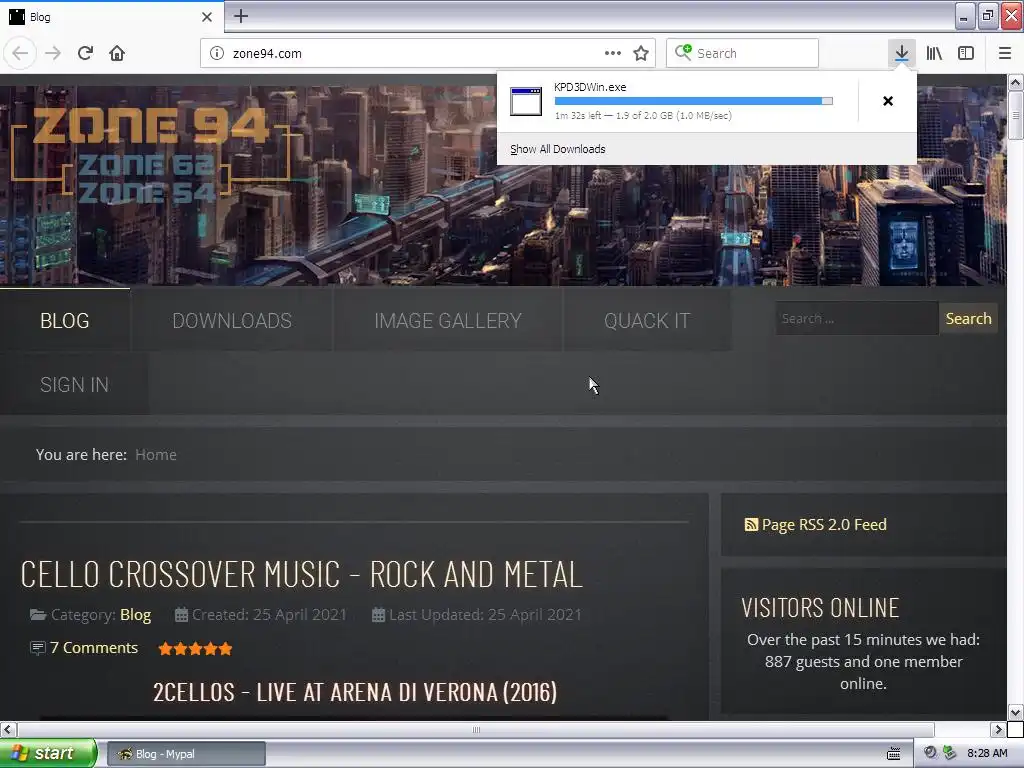Open the library bookshelf icon
Screen dimensions: 1024x768
click(x=934, y=53)
